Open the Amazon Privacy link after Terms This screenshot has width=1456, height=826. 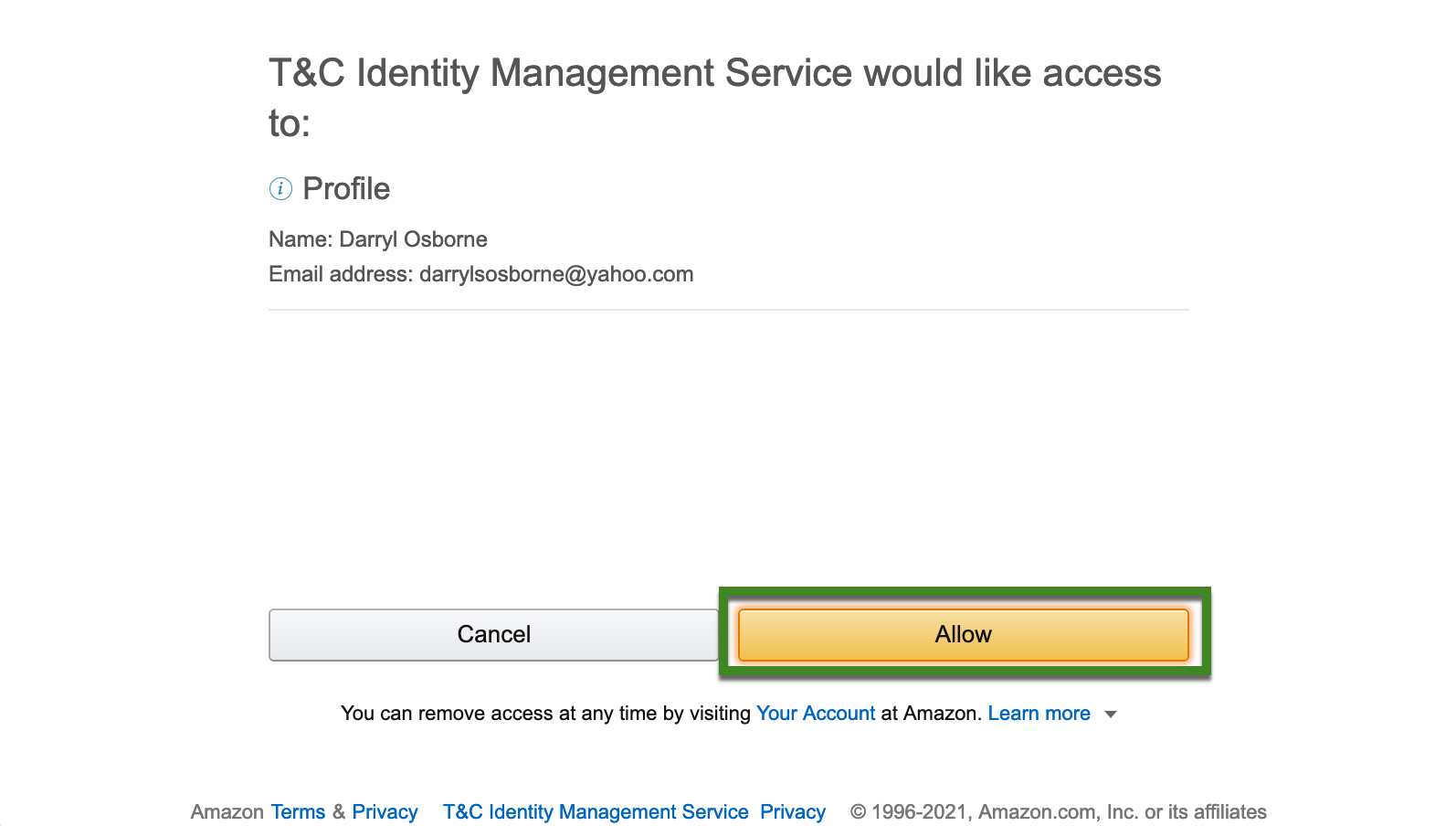coord(385,812)
